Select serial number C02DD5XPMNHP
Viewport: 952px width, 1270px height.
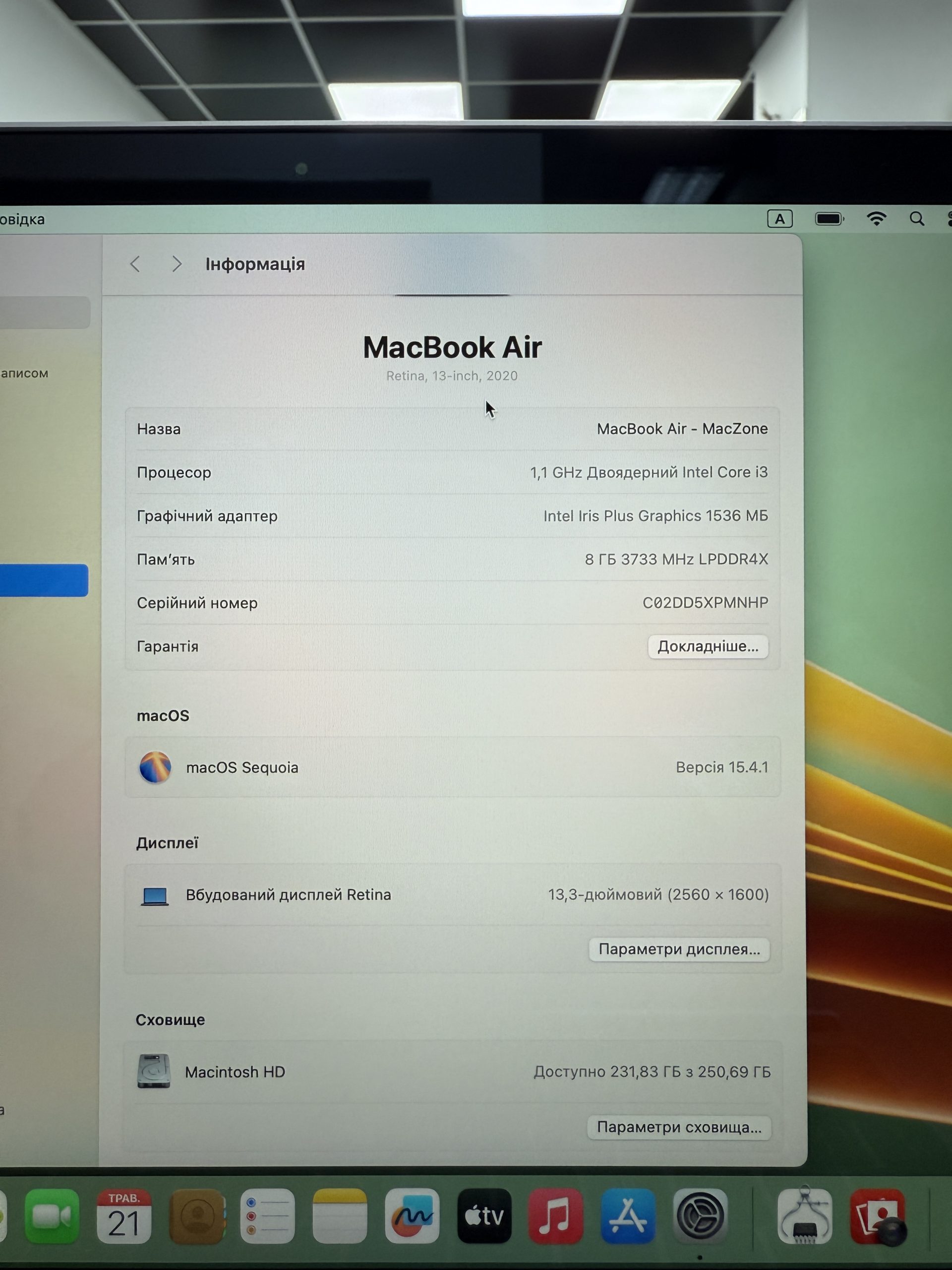point(705,603)
